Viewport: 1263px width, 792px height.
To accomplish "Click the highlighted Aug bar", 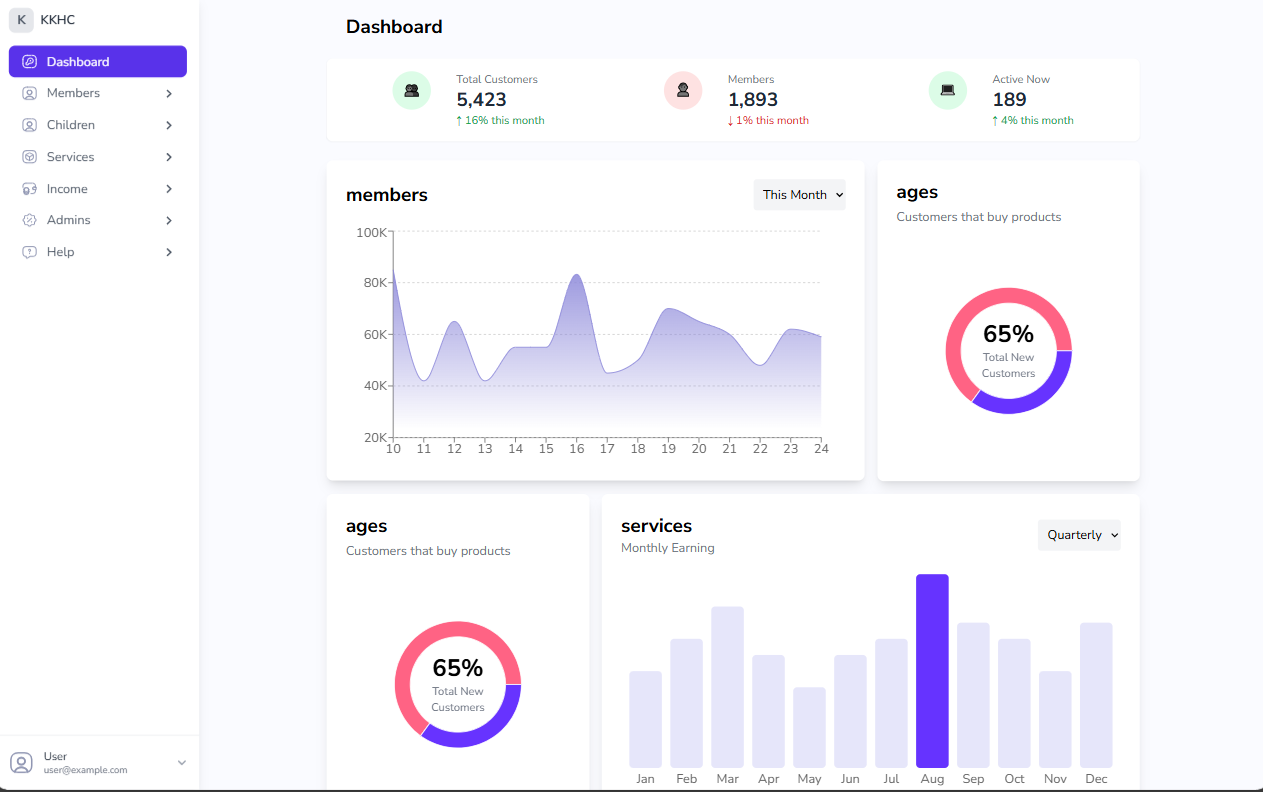I will [x=932, y=670].
